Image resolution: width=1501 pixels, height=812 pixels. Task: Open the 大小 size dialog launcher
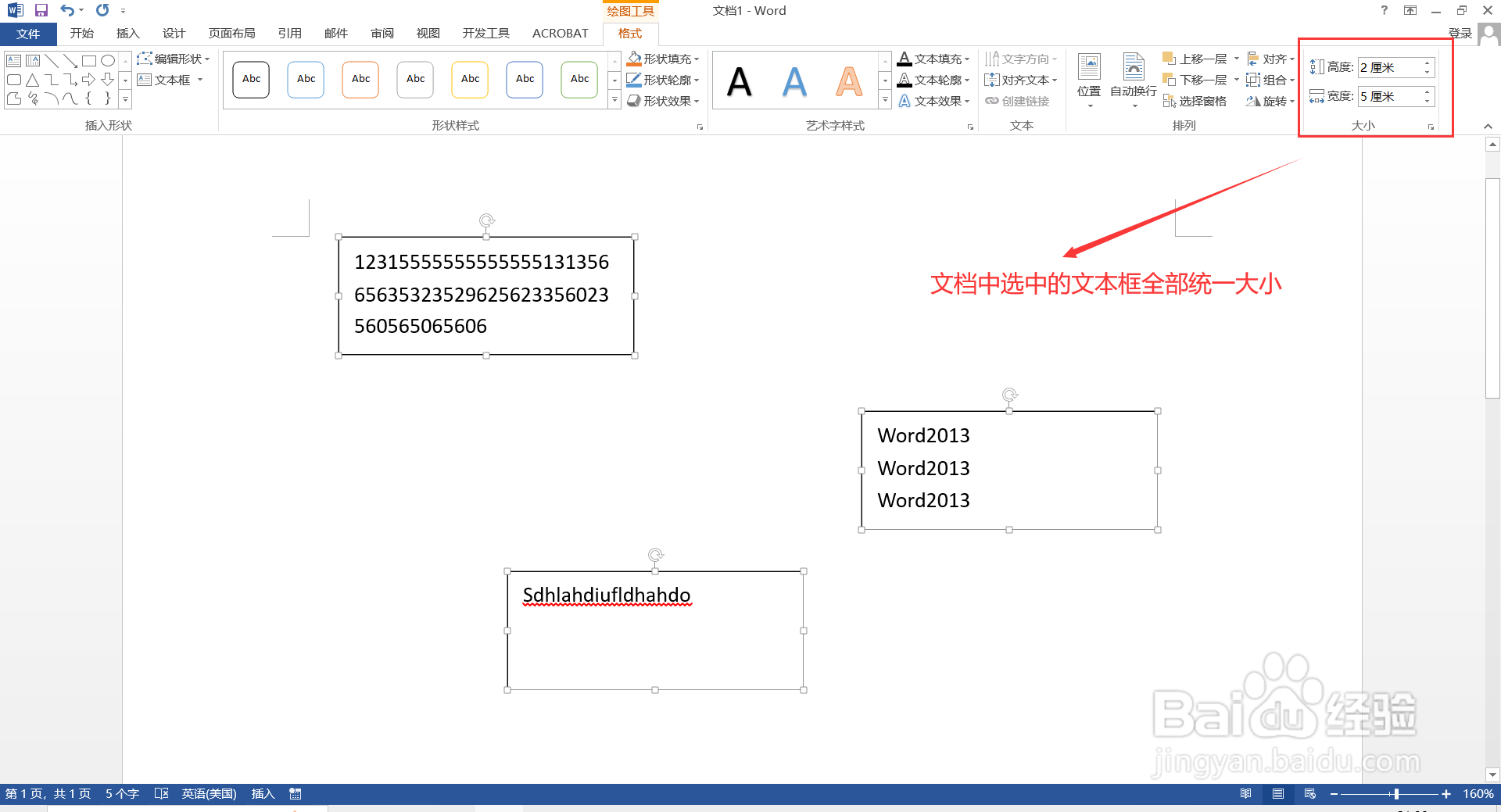1431,127
